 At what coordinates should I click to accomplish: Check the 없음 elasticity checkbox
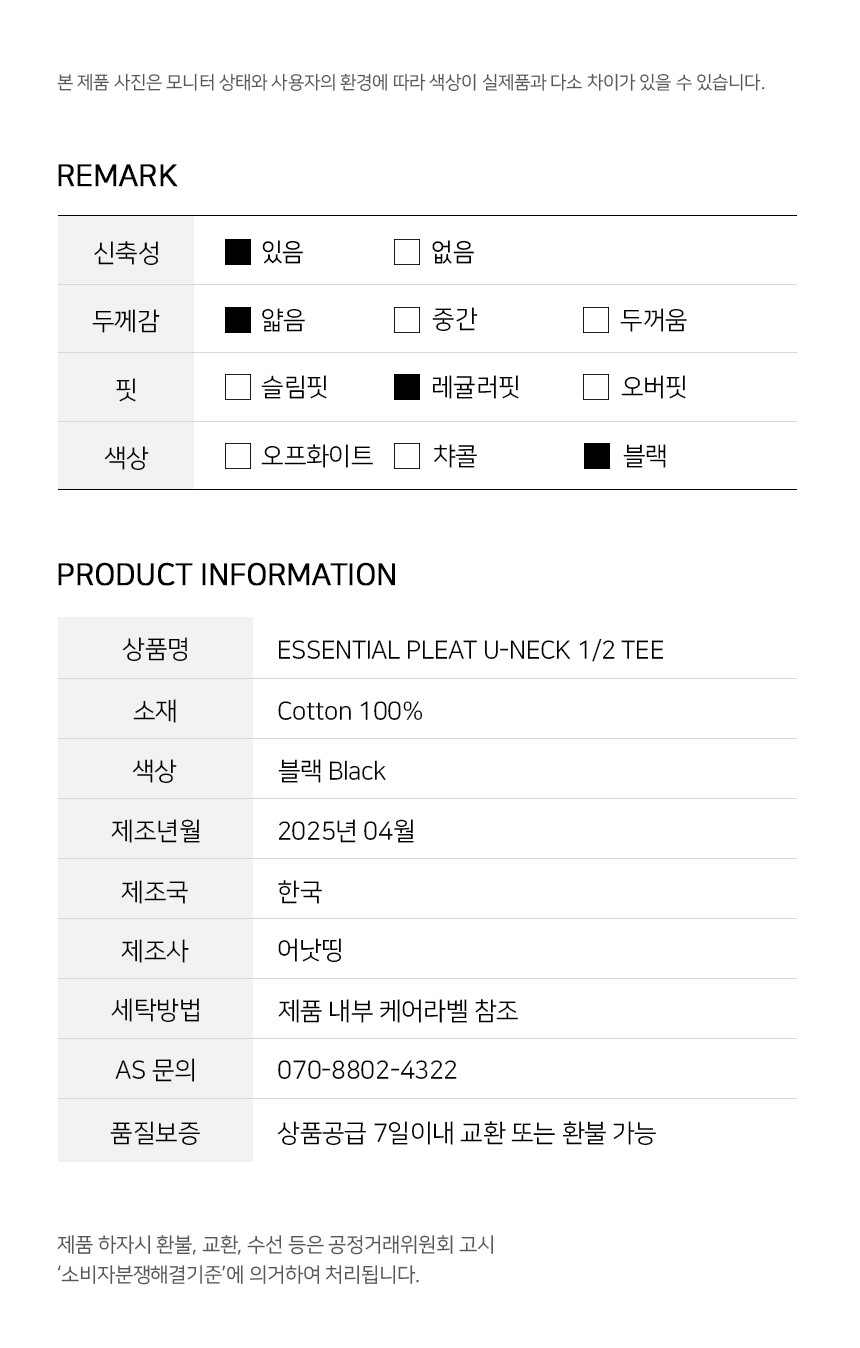pyautogui.click(x=407, y=252)
